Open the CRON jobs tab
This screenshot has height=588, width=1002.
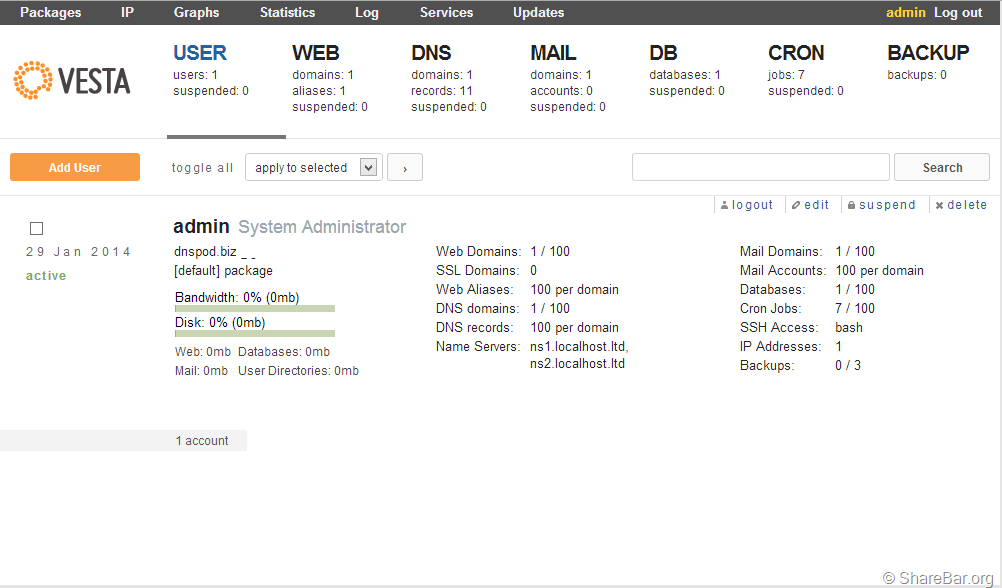(796, 54)
